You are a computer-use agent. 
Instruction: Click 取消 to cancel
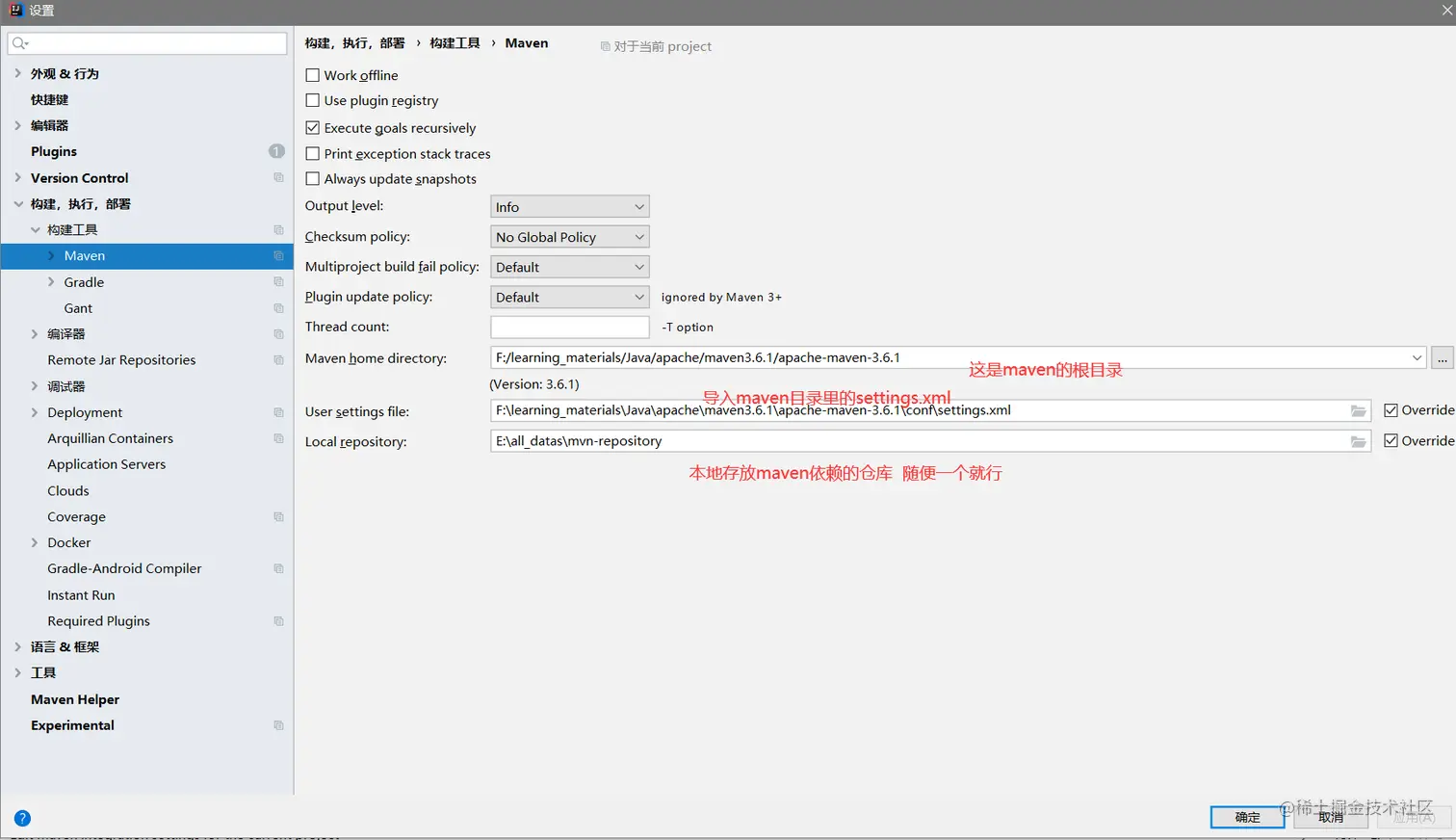(1331, 817)
